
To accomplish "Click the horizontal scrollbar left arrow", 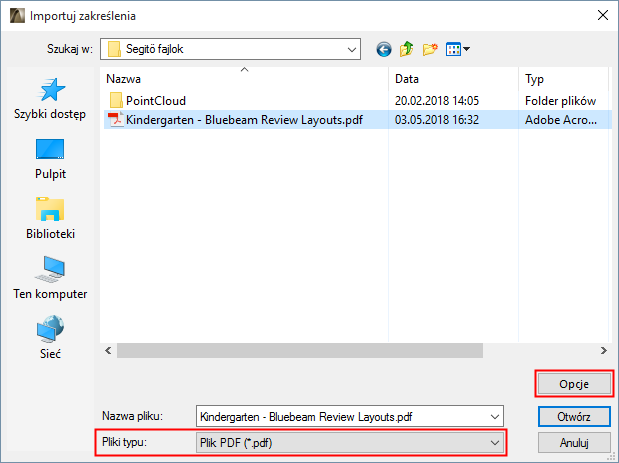I will click(x=108, y=350).
